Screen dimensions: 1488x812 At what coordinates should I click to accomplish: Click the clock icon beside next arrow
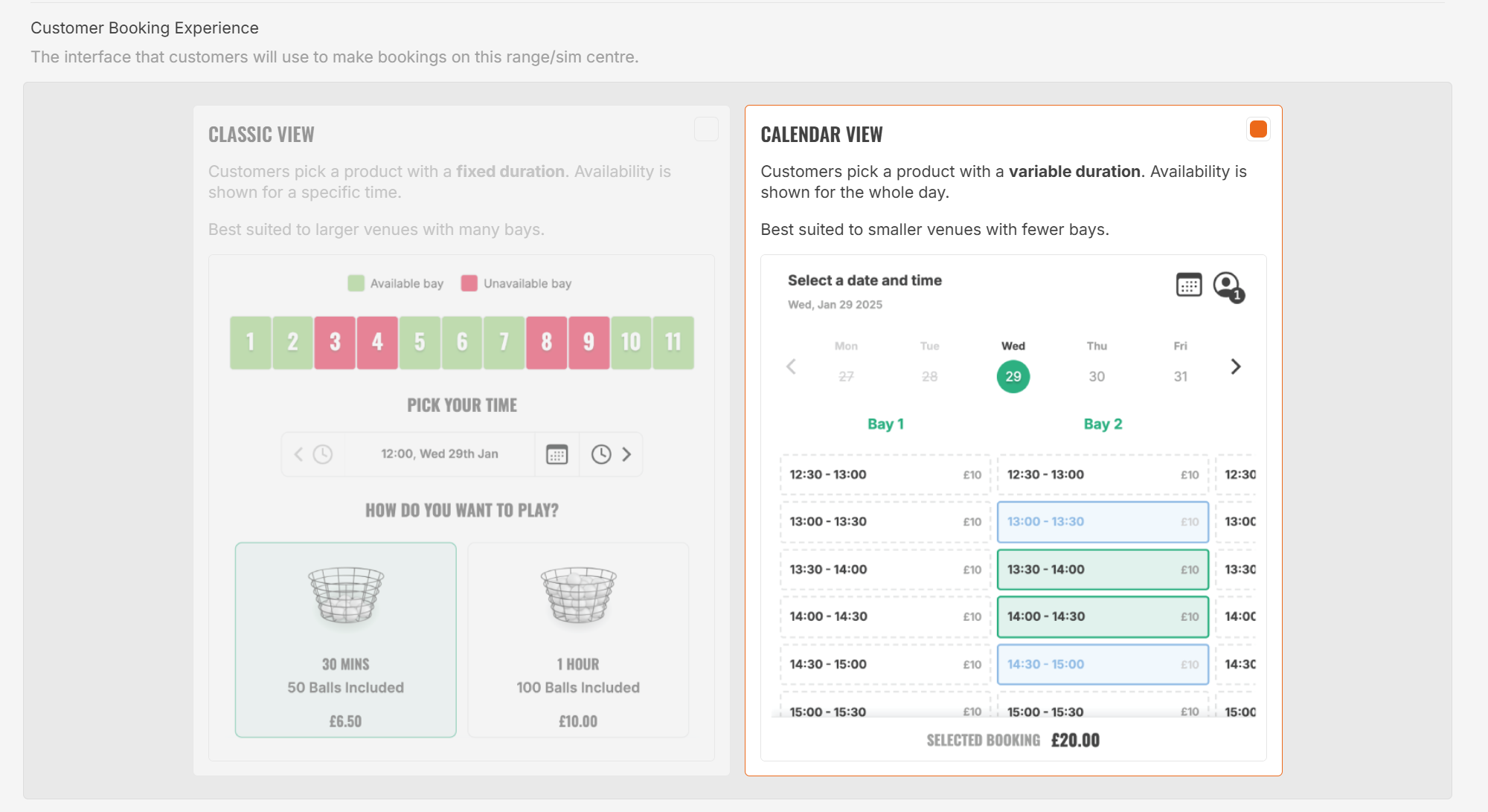coord(601,454)
